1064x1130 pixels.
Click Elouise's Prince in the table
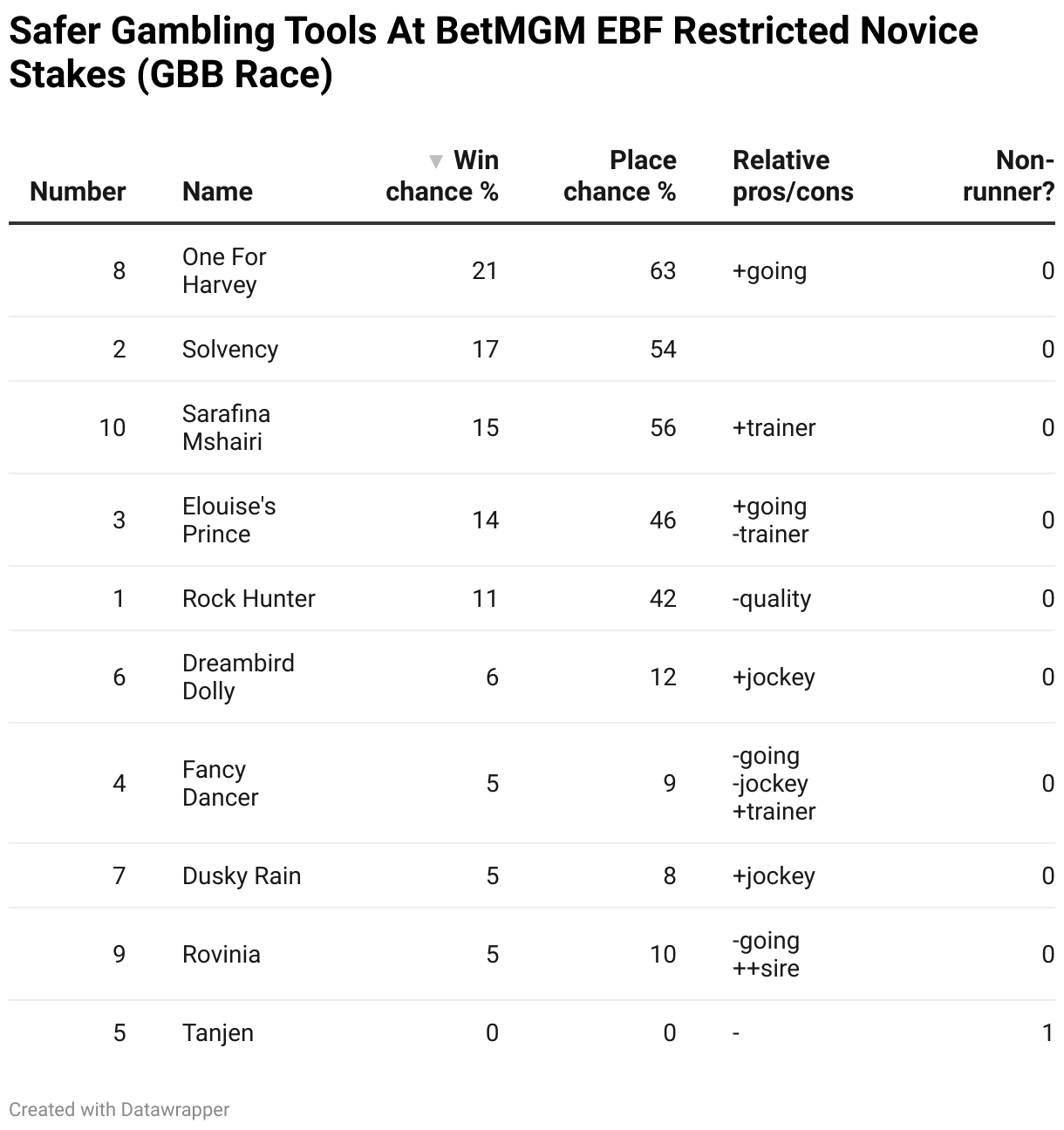[228, 520]
